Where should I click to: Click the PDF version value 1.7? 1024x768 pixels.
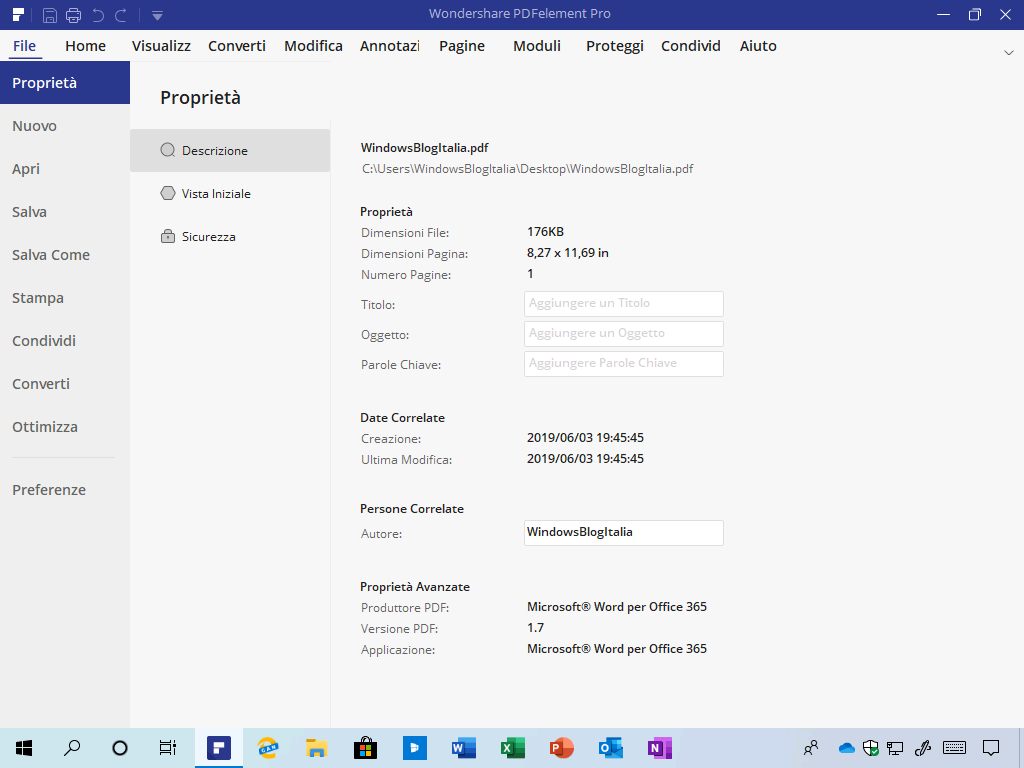point(536,628)
